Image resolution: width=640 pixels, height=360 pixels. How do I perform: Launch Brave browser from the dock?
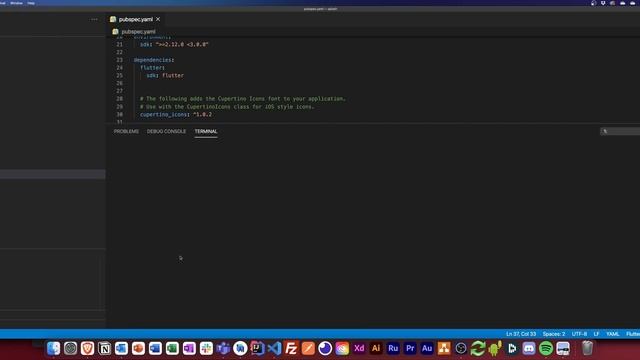tap(87, 348)
